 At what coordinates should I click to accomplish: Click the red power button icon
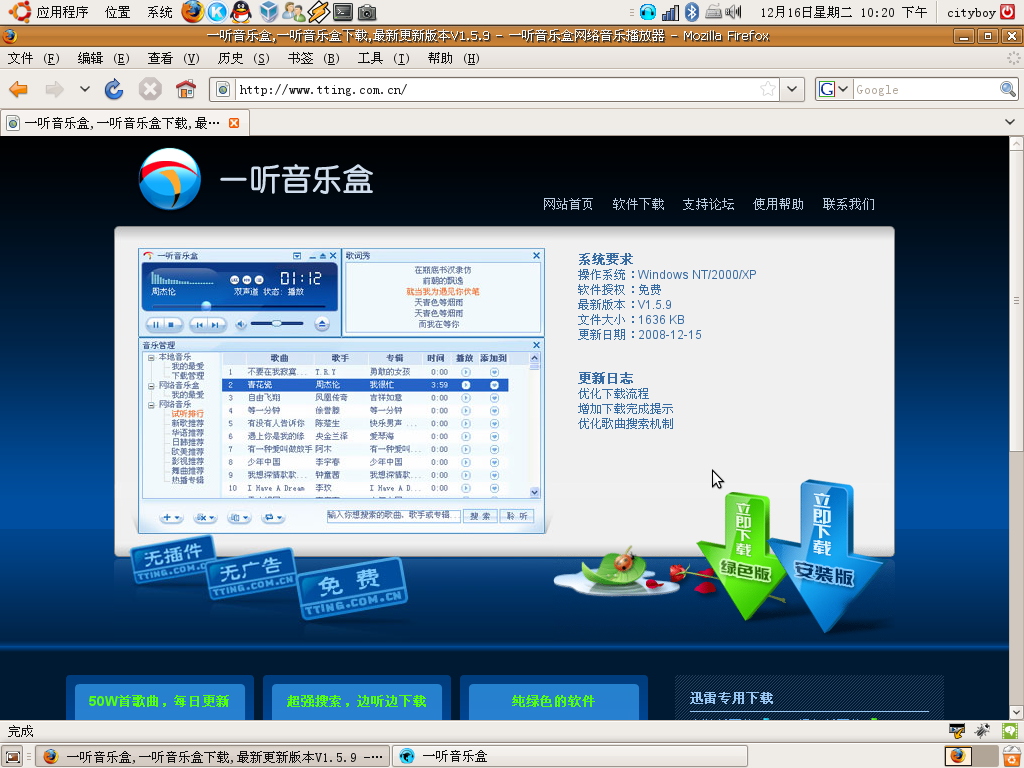[x=1008, y=12]
